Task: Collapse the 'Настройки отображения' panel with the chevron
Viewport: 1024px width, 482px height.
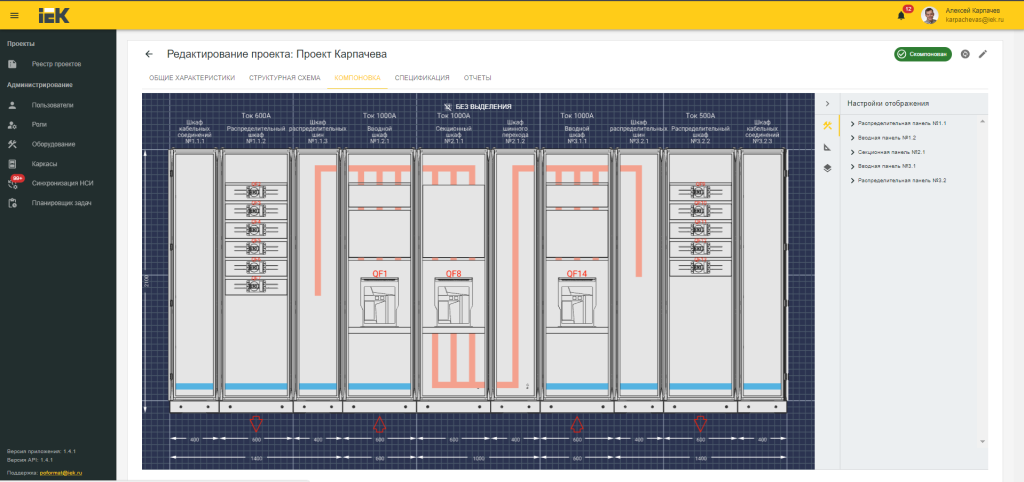Action: pyautogui.click(x=827, y=104)
